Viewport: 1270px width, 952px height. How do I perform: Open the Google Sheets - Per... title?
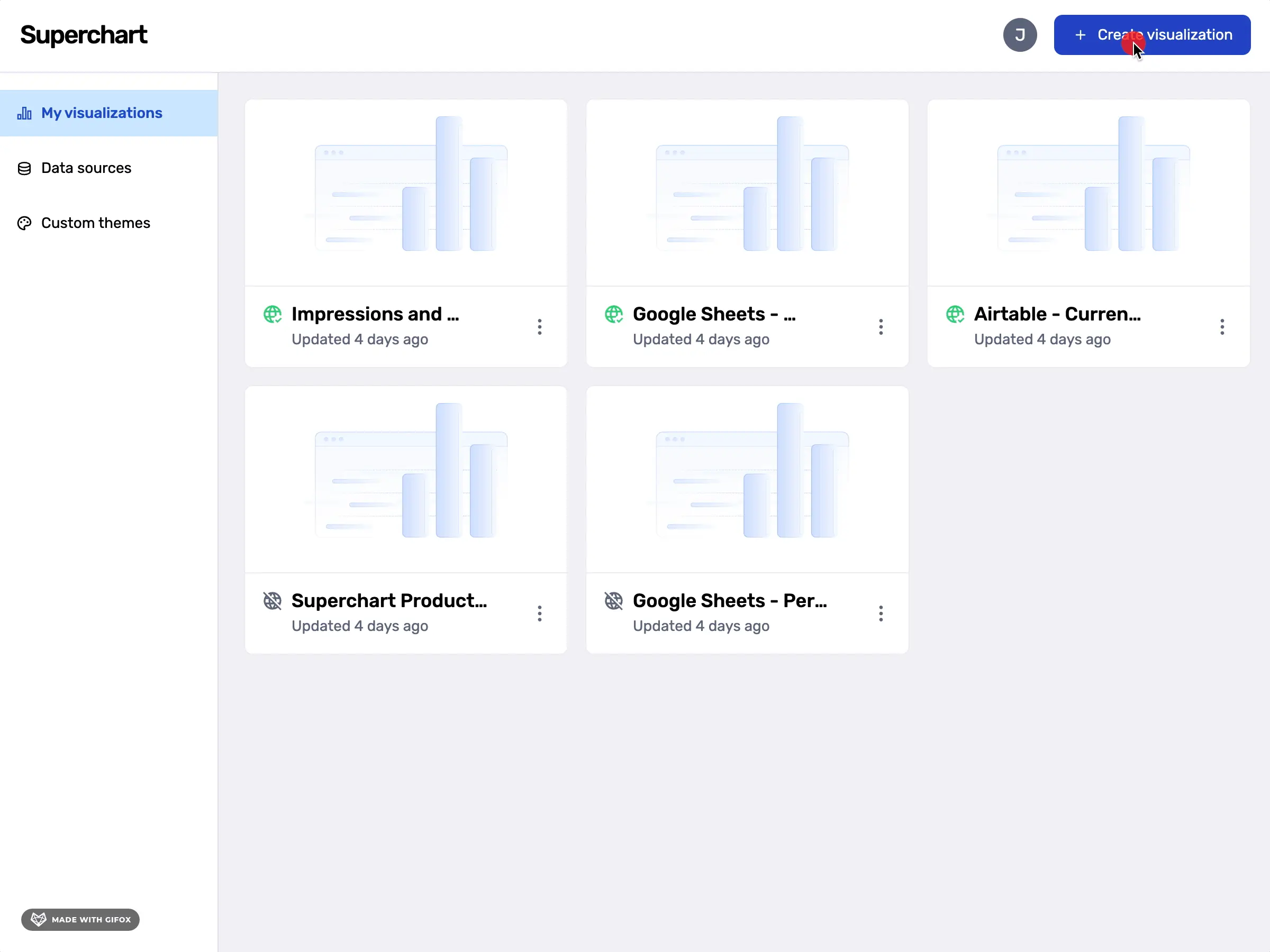730,600
